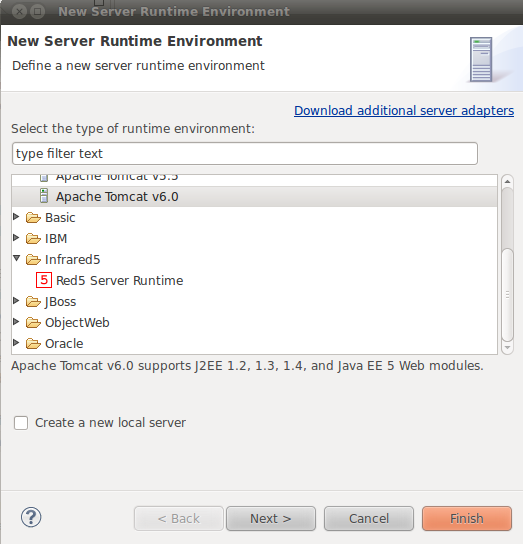Select the Oracle tree label
Viewport: 523px width, 544px height.
(64, 343)
